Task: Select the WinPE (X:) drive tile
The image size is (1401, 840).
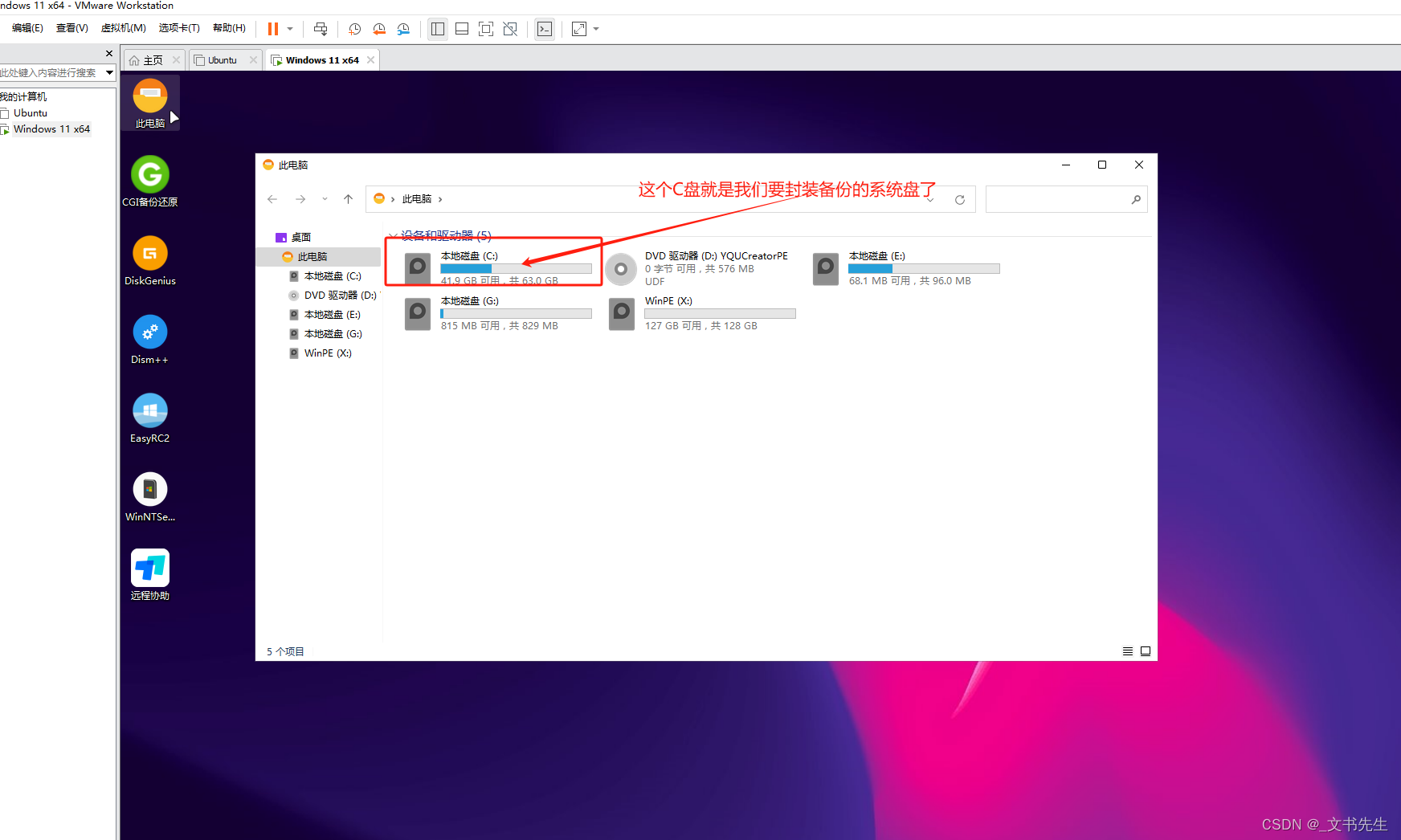Action: pos(702,313)
